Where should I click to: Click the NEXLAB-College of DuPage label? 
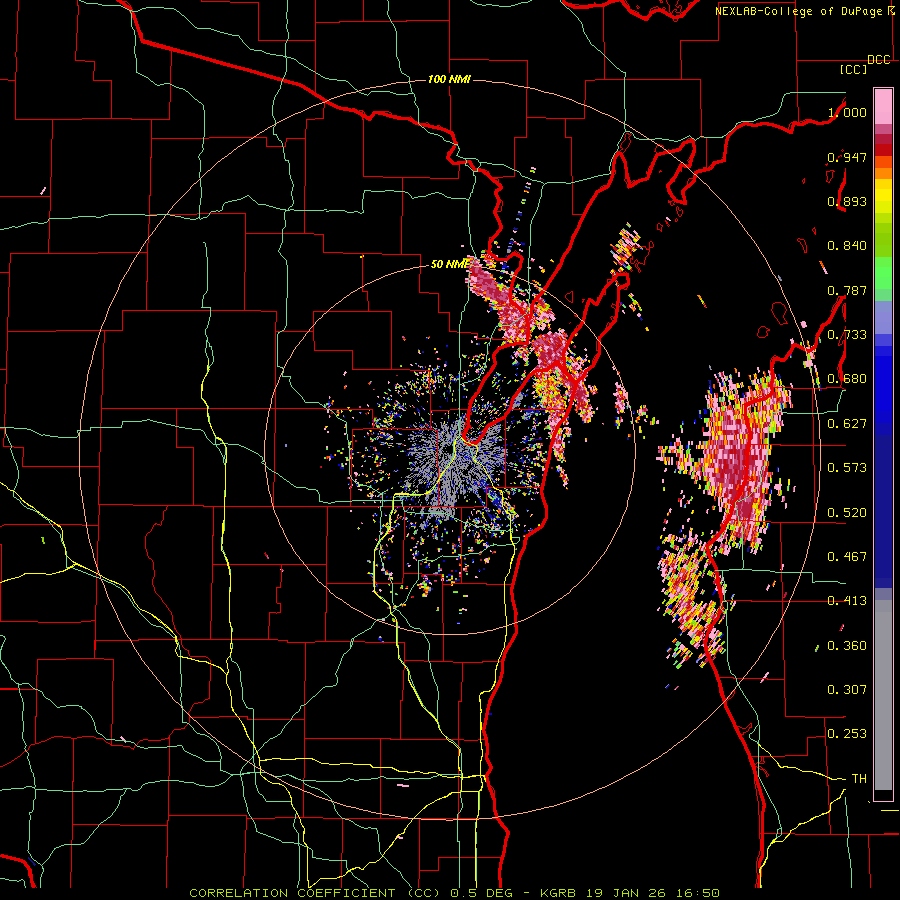[801, 11]
